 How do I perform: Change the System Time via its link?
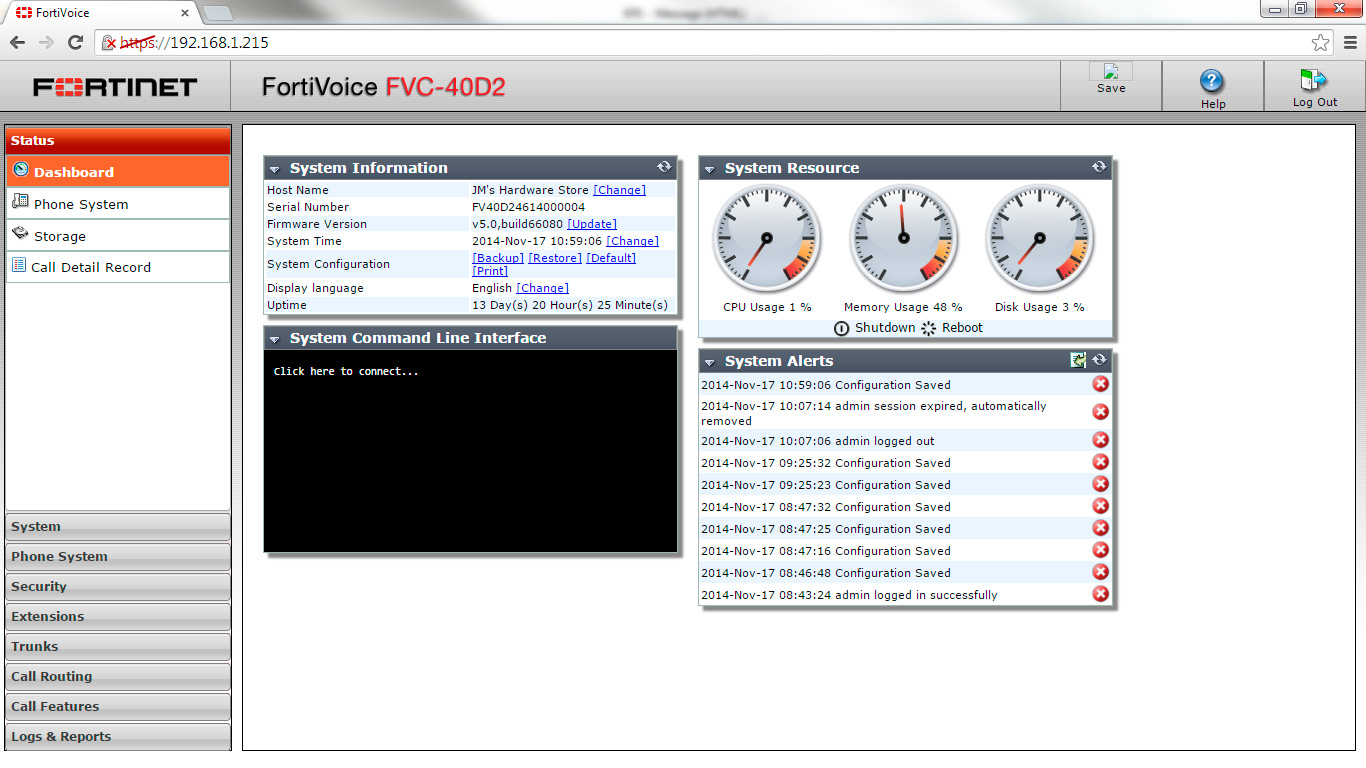[x=632, y=241]
